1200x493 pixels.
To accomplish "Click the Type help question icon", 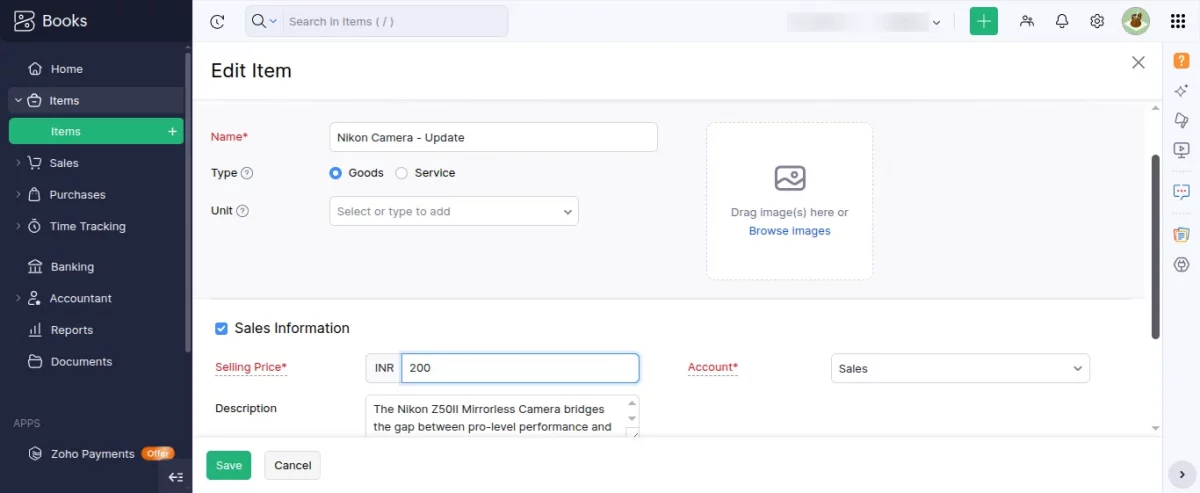I will [247, 173].
